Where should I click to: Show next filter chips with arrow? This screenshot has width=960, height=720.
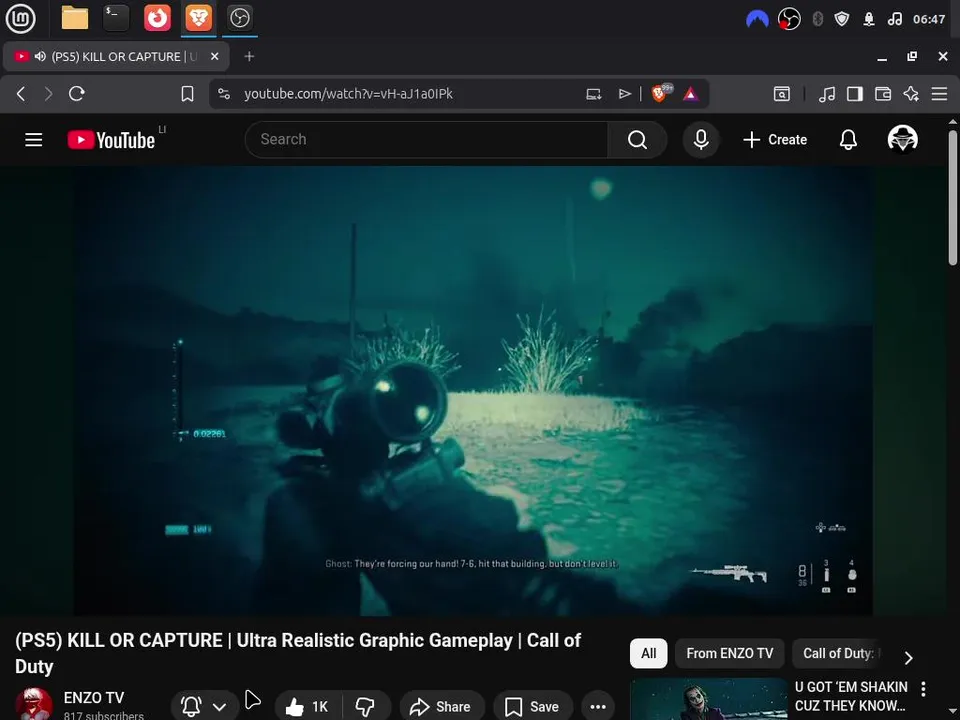pos(908,657)
